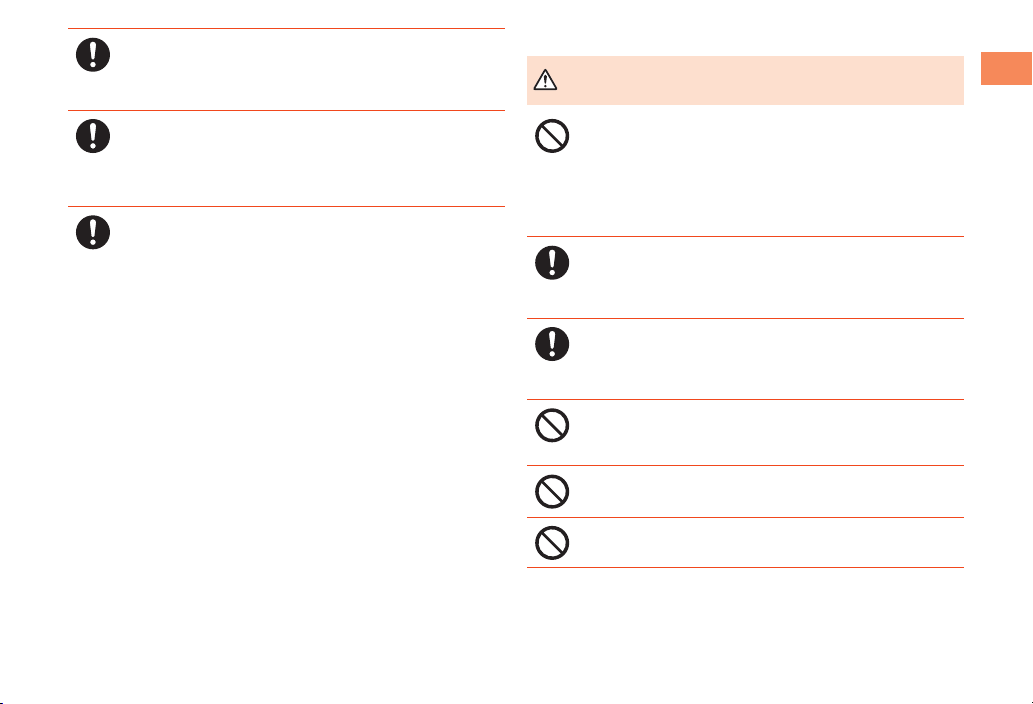The image size is (1033, 704).
Task: Select the lowest exclamation icon in left column
Action: pos(93,232)
